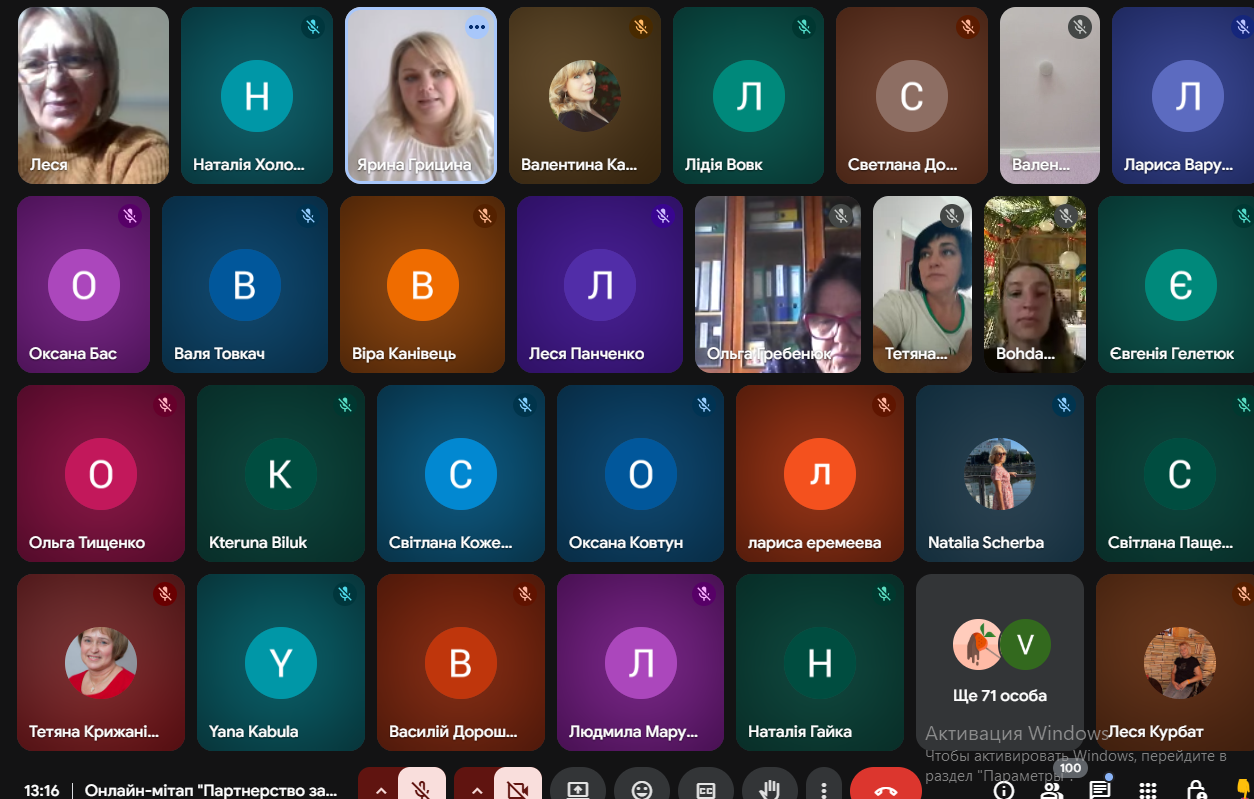
Task: Open the emoji reactions picker
Action: point(642,789)
